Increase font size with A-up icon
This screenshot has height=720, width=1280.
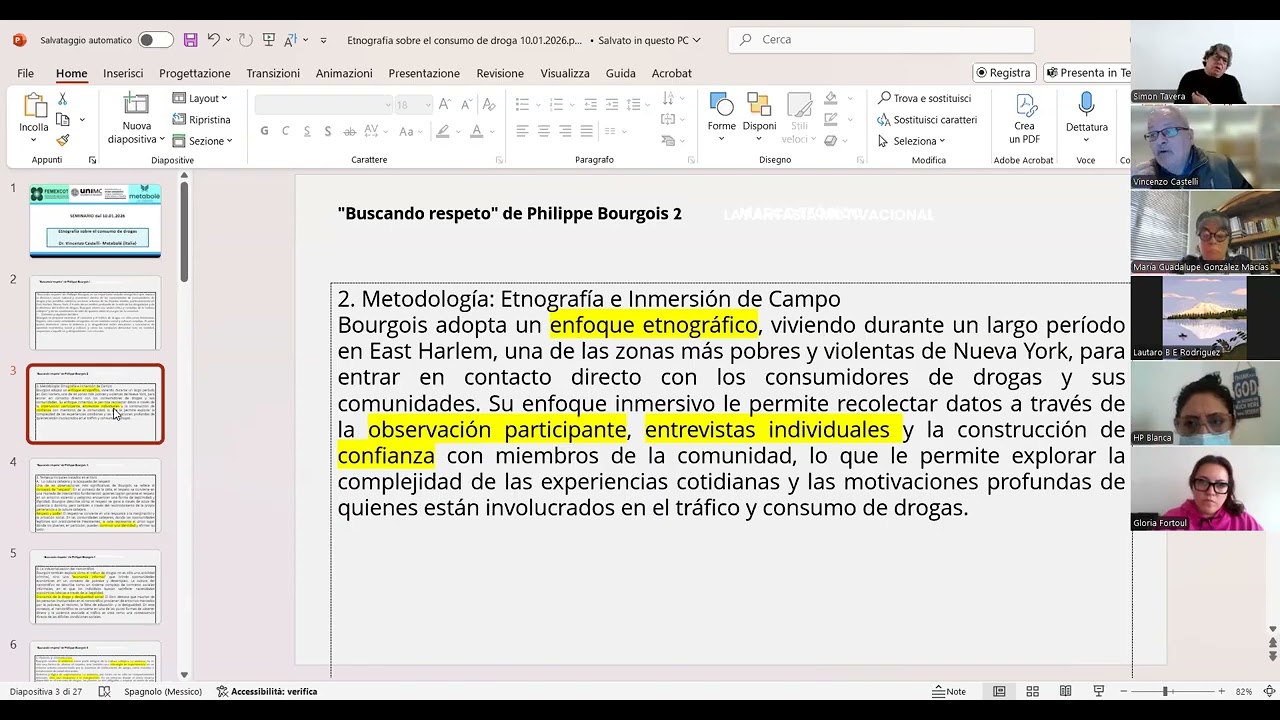tap(444, 104)
